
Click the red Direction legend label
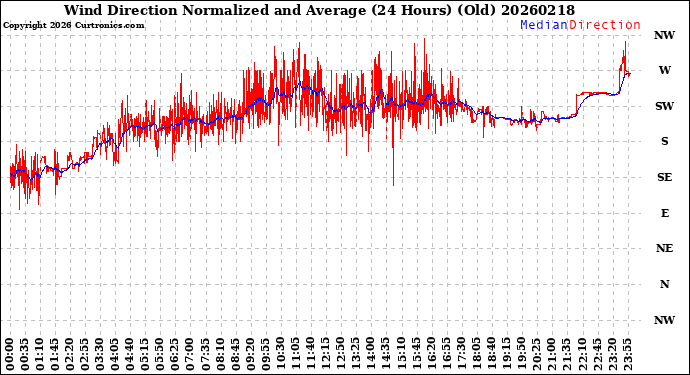605,25
